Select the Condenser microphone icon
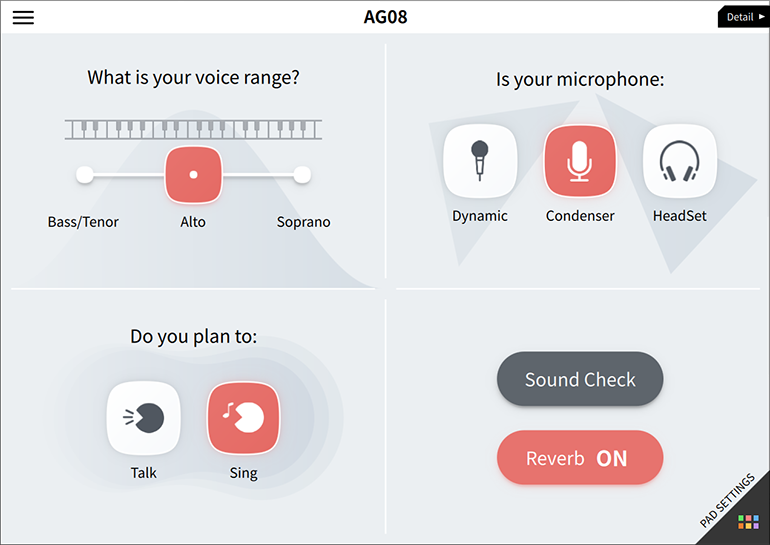770x545 pixels. pos(580,161)
